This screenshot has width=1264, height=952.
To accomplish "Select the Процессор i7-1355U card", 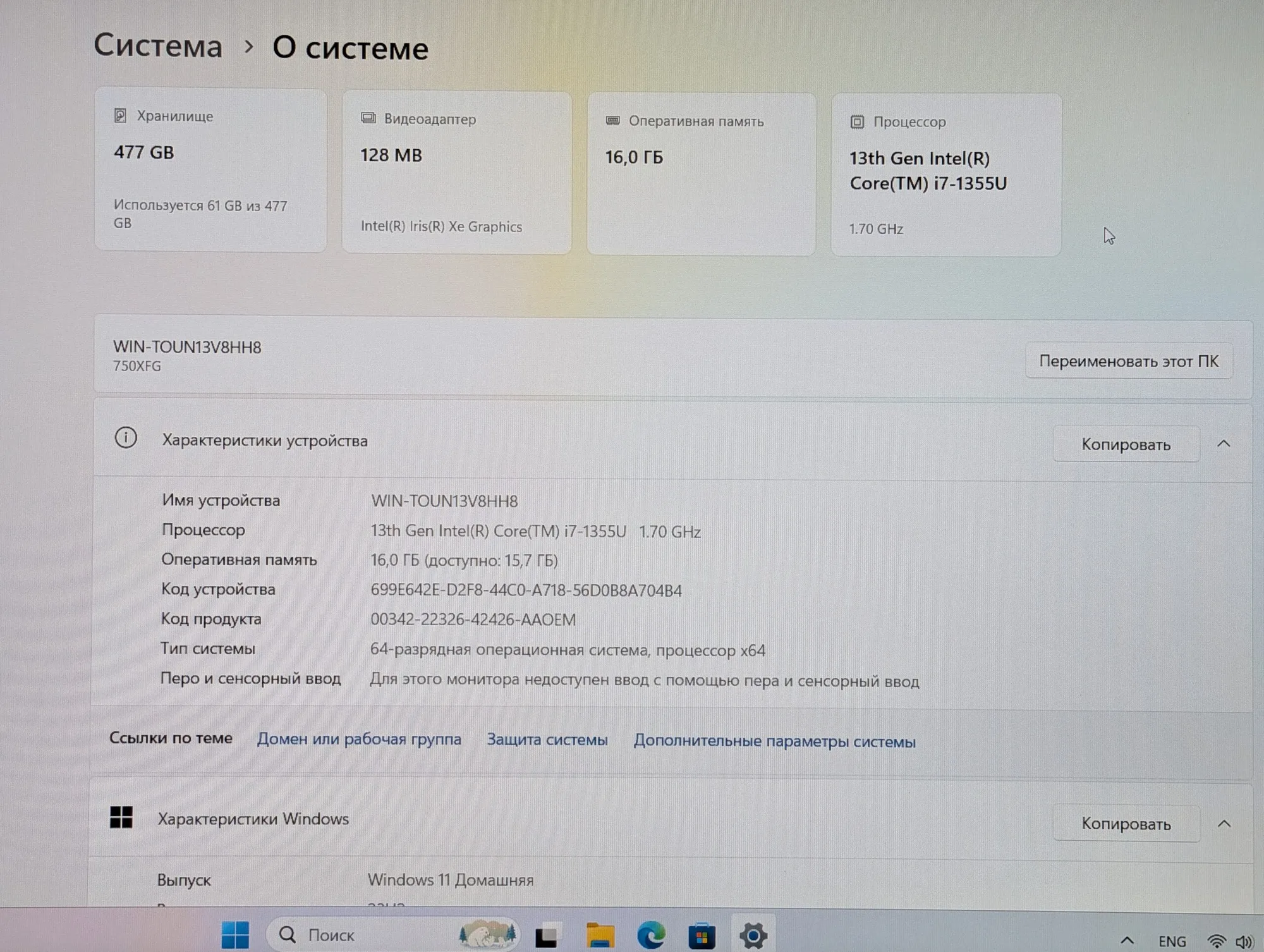I will 946,175.
